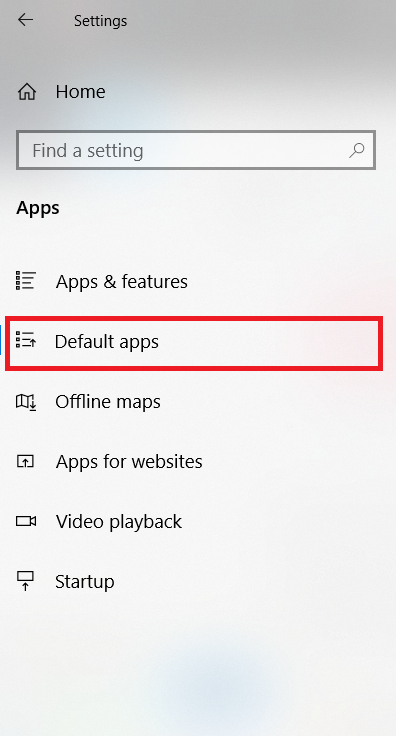The width and height of the screenshot is (398, 736).
Task: Select the Home label
Action: pyautogui.click(x=80, y=92)
